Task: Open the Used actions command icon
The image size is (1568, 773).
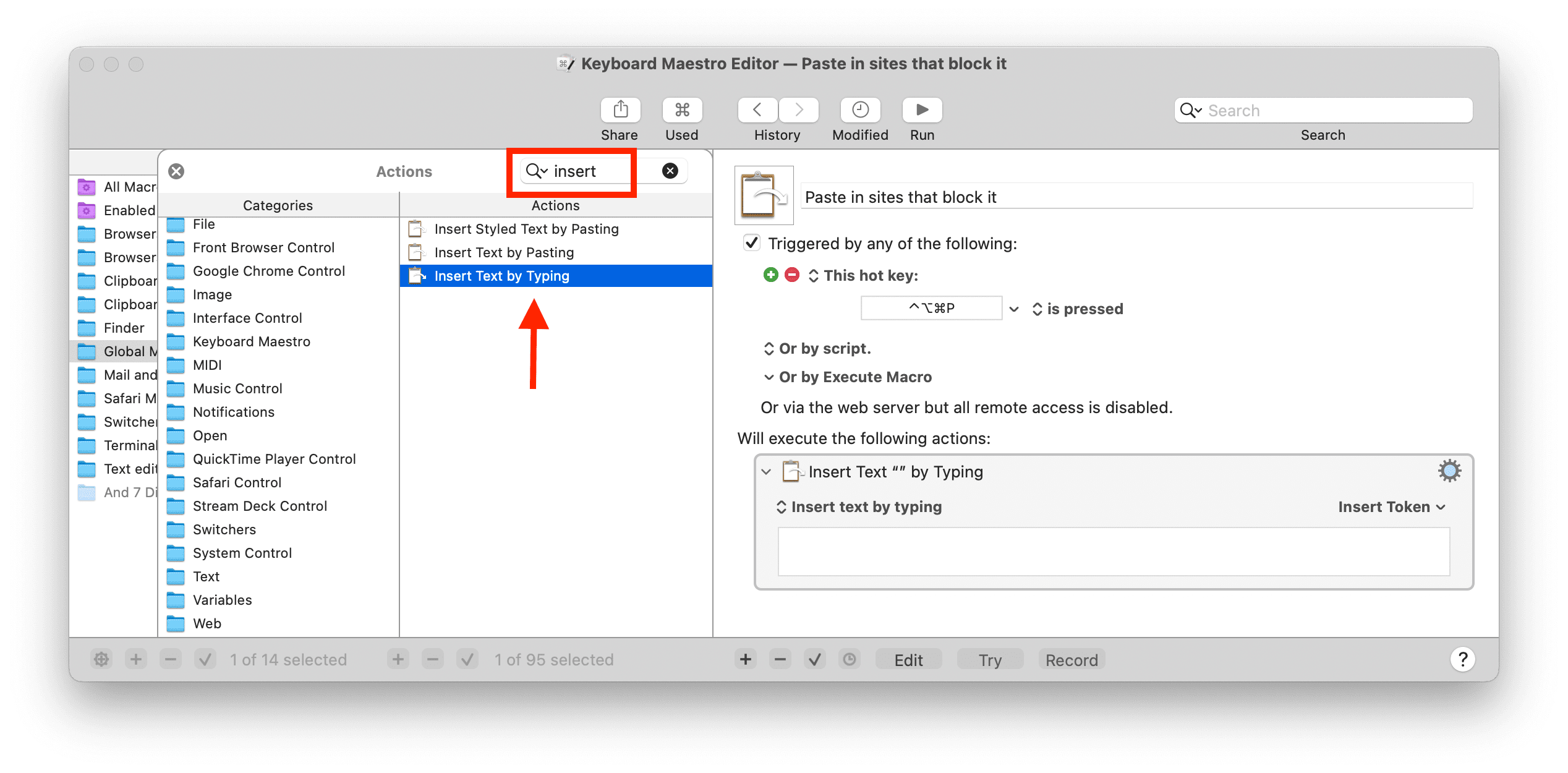Action: coord(682,110)
